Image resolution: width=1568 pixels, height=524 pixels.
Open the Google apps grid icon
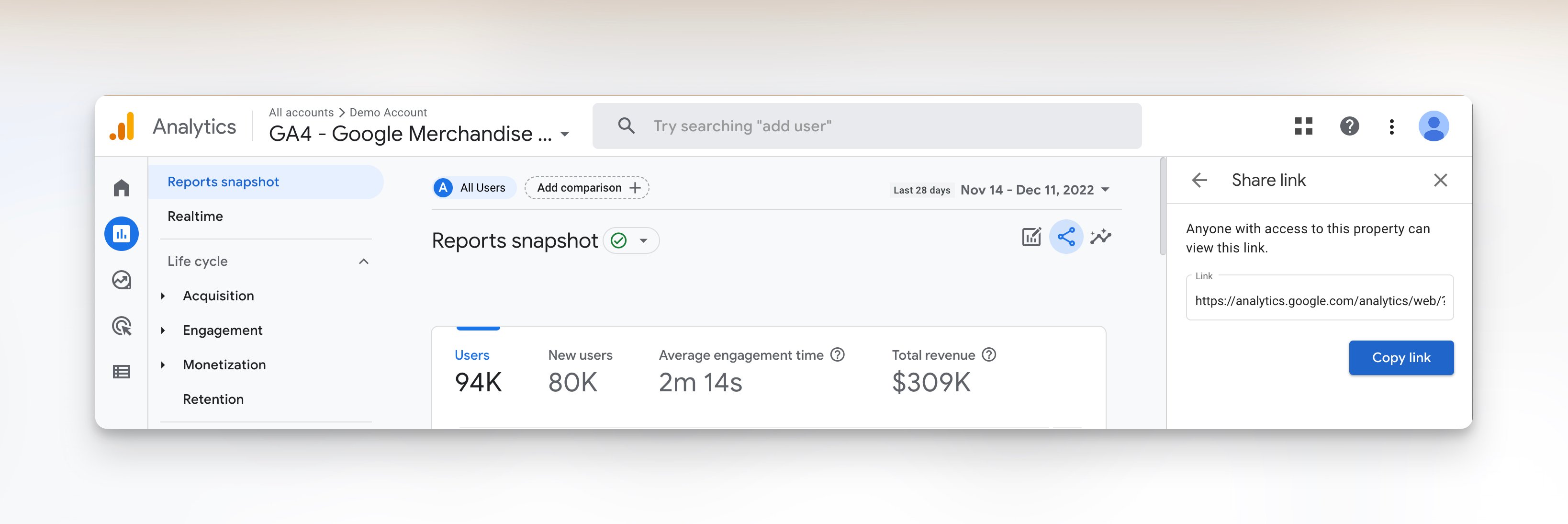1303,126
